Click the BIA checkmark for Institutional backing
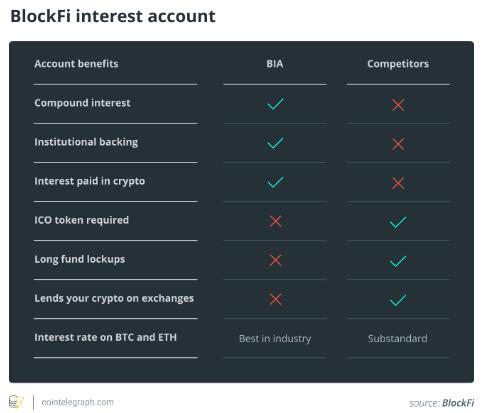This screenshot has width=482, height=413. [x=275, y=143]
